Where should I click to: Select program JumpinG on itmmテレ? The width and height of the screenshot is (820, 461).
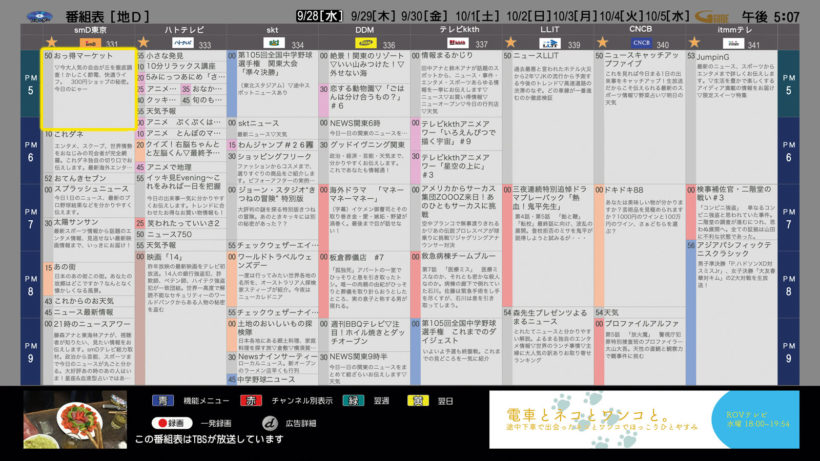click(x=732, y=117)
